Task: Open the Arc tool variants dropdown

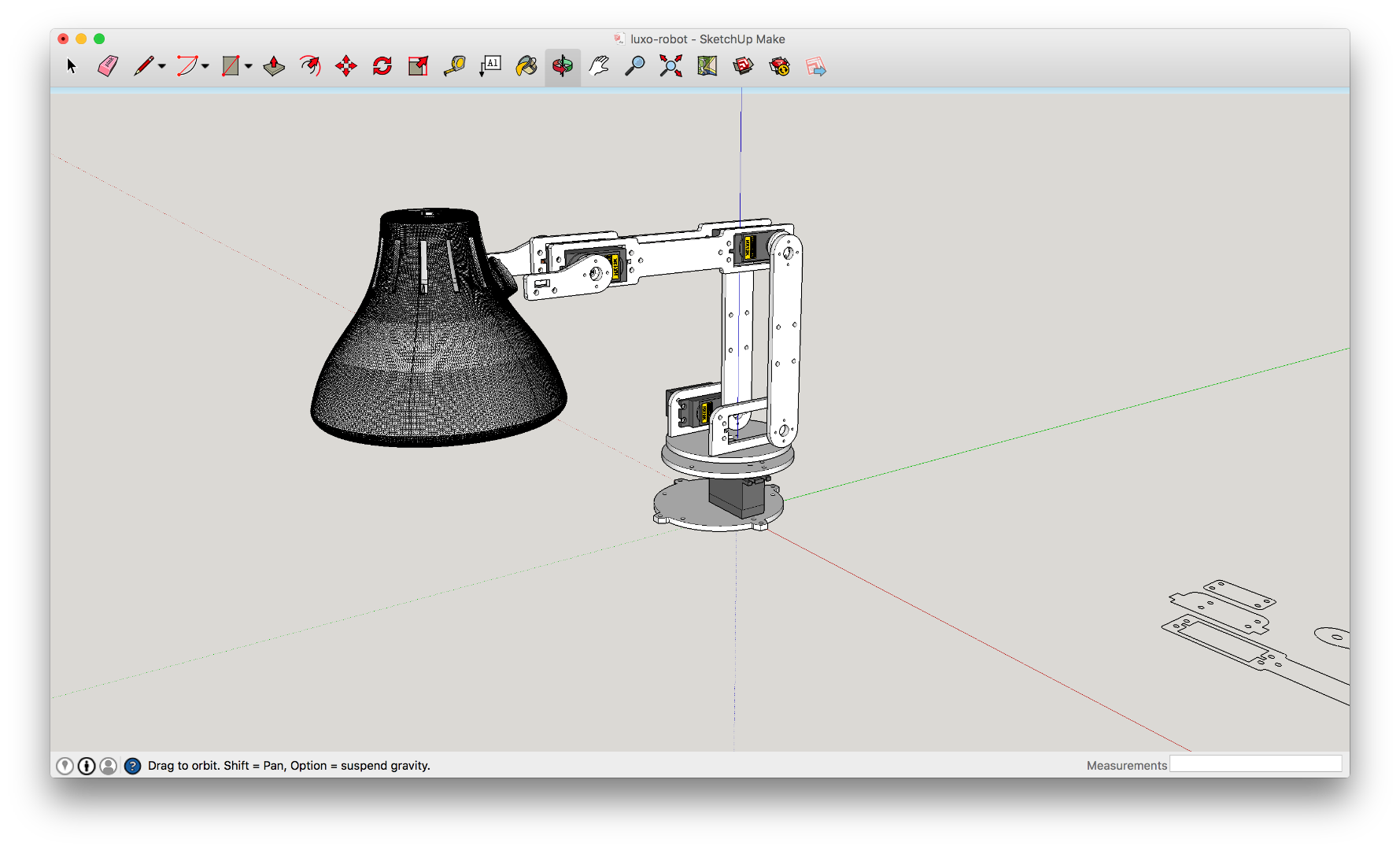Action: tap(205, 67)
